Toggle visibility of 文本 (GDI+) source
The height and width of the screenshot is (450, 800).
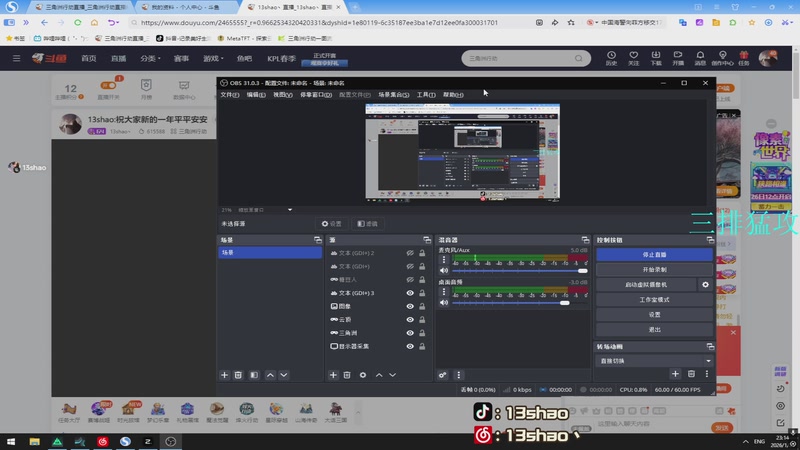410,266
